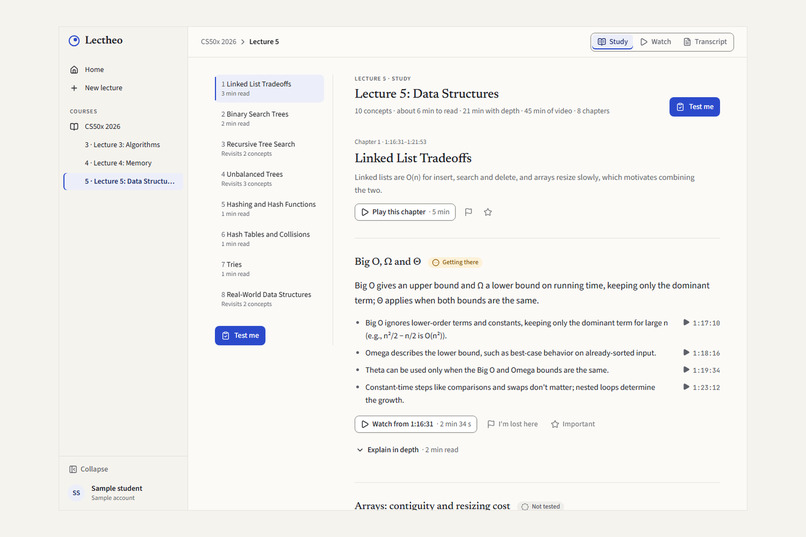
Task: Click Test me button under chapter list
Action: point(240,336)
